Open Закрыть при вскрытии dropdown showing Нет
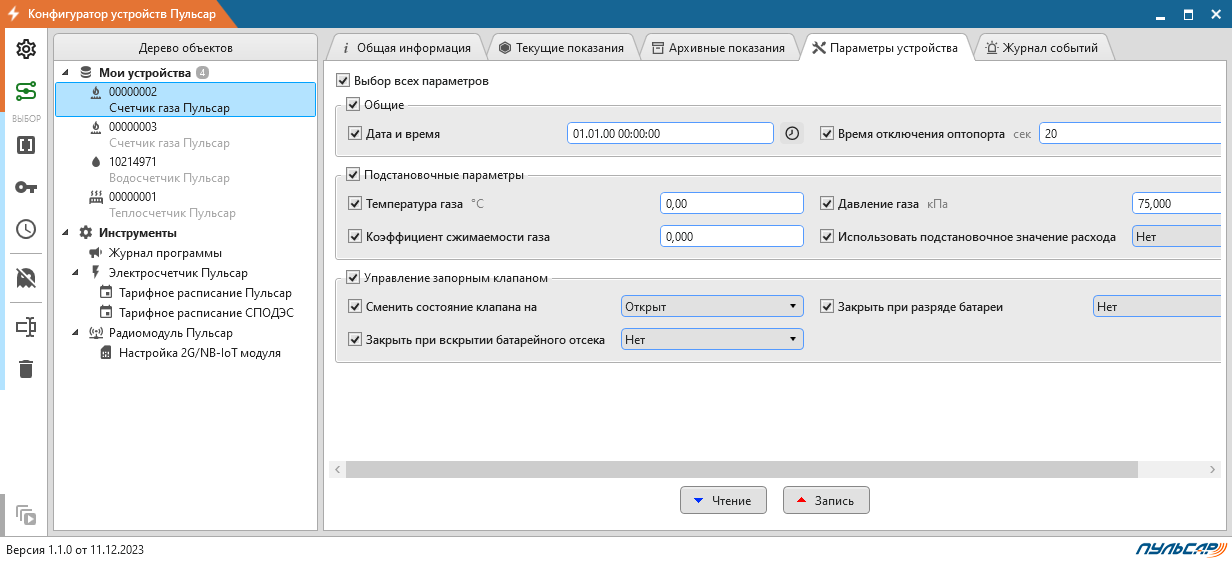This screenshot has width=1232, height=562. click(713, 340)
